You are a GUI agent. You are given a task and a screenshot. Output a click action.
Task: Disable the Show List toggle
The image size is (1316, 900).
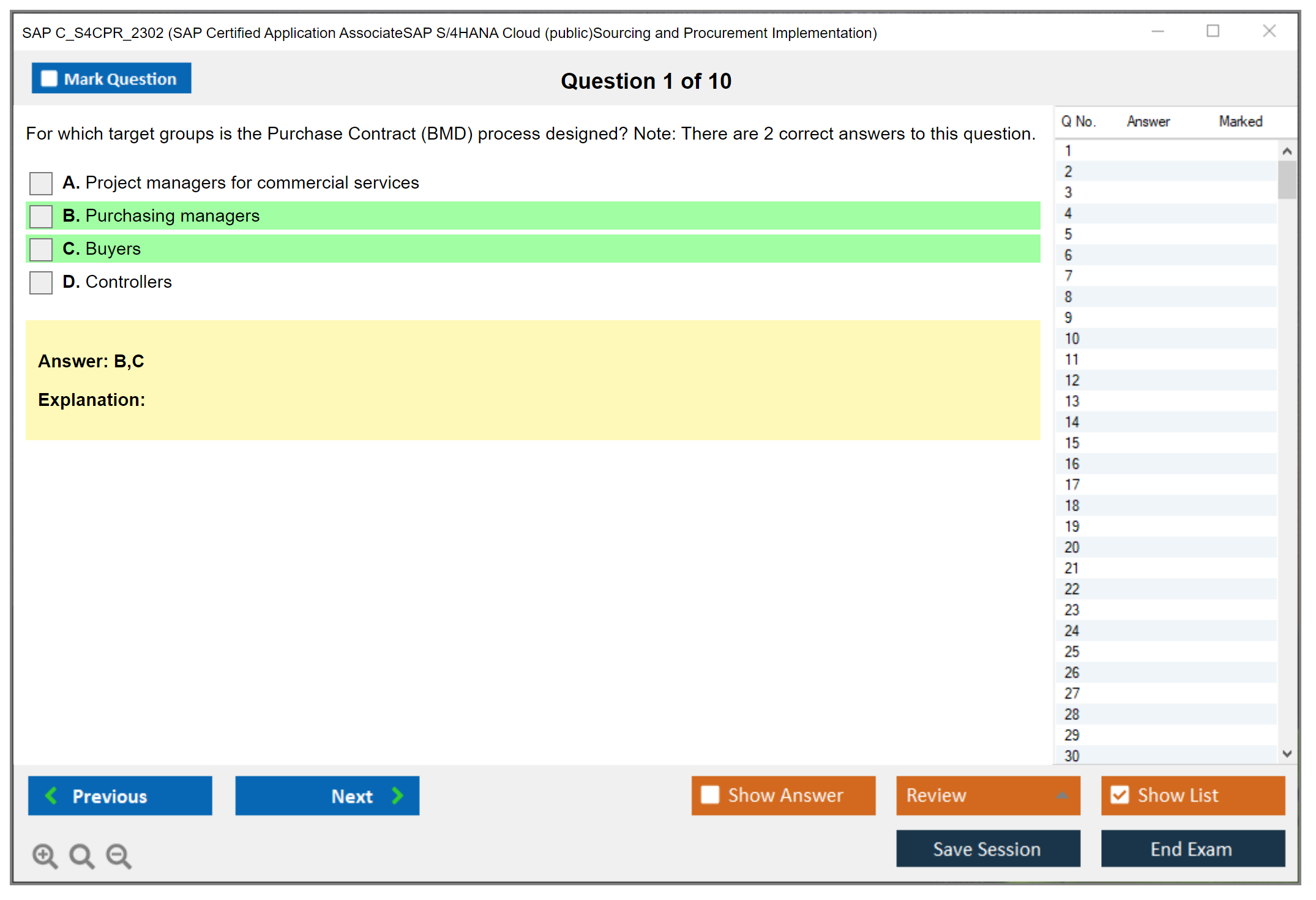1120,795
